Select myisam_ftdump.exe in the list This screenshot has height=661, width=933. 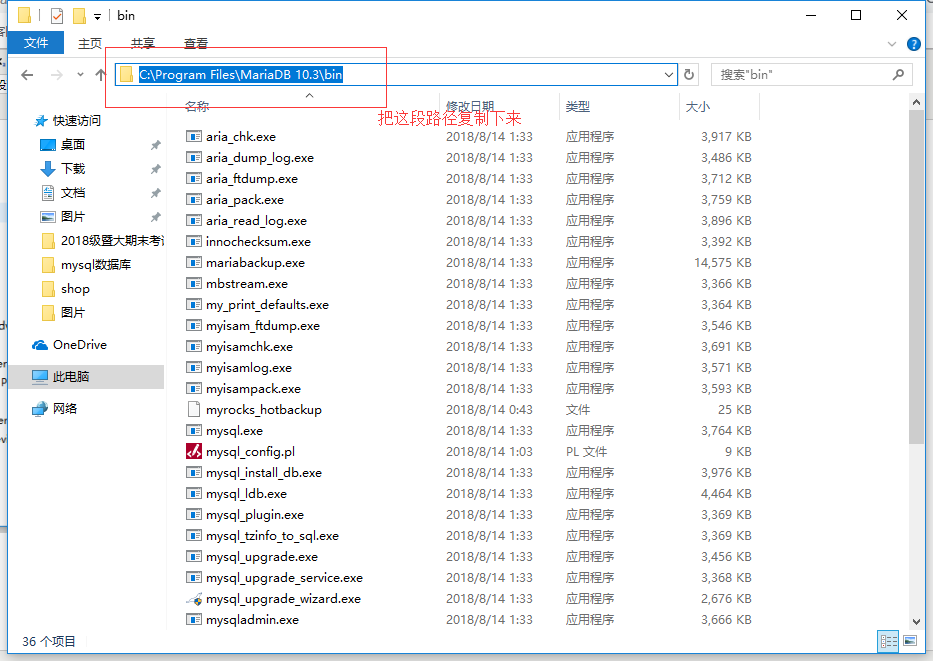click(263, 325)
